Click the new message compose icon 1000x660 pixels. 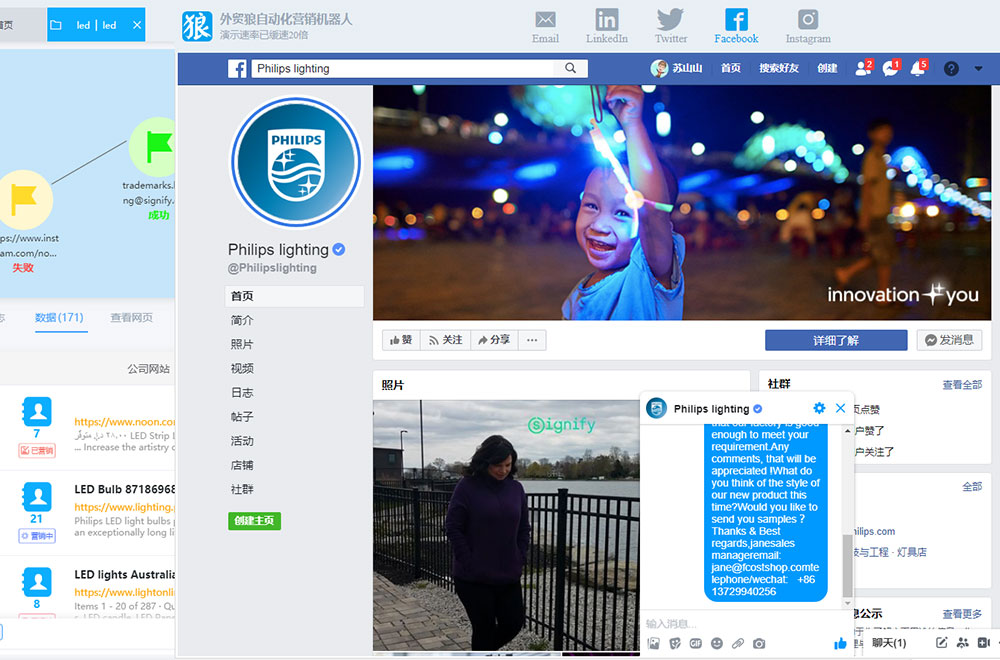click(941, 643)
